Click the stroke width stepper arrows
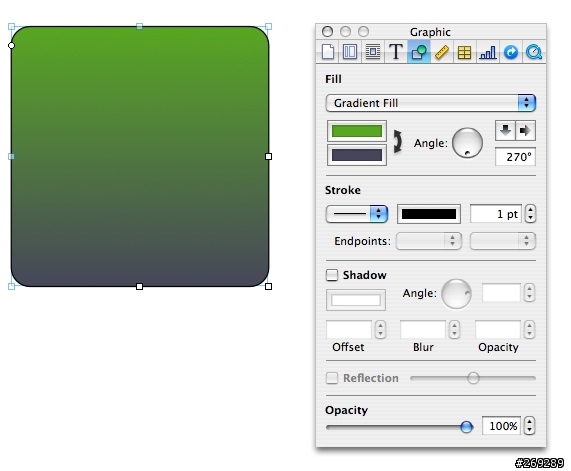The width and height of the screenshot is (571, 471). (530, 213)
